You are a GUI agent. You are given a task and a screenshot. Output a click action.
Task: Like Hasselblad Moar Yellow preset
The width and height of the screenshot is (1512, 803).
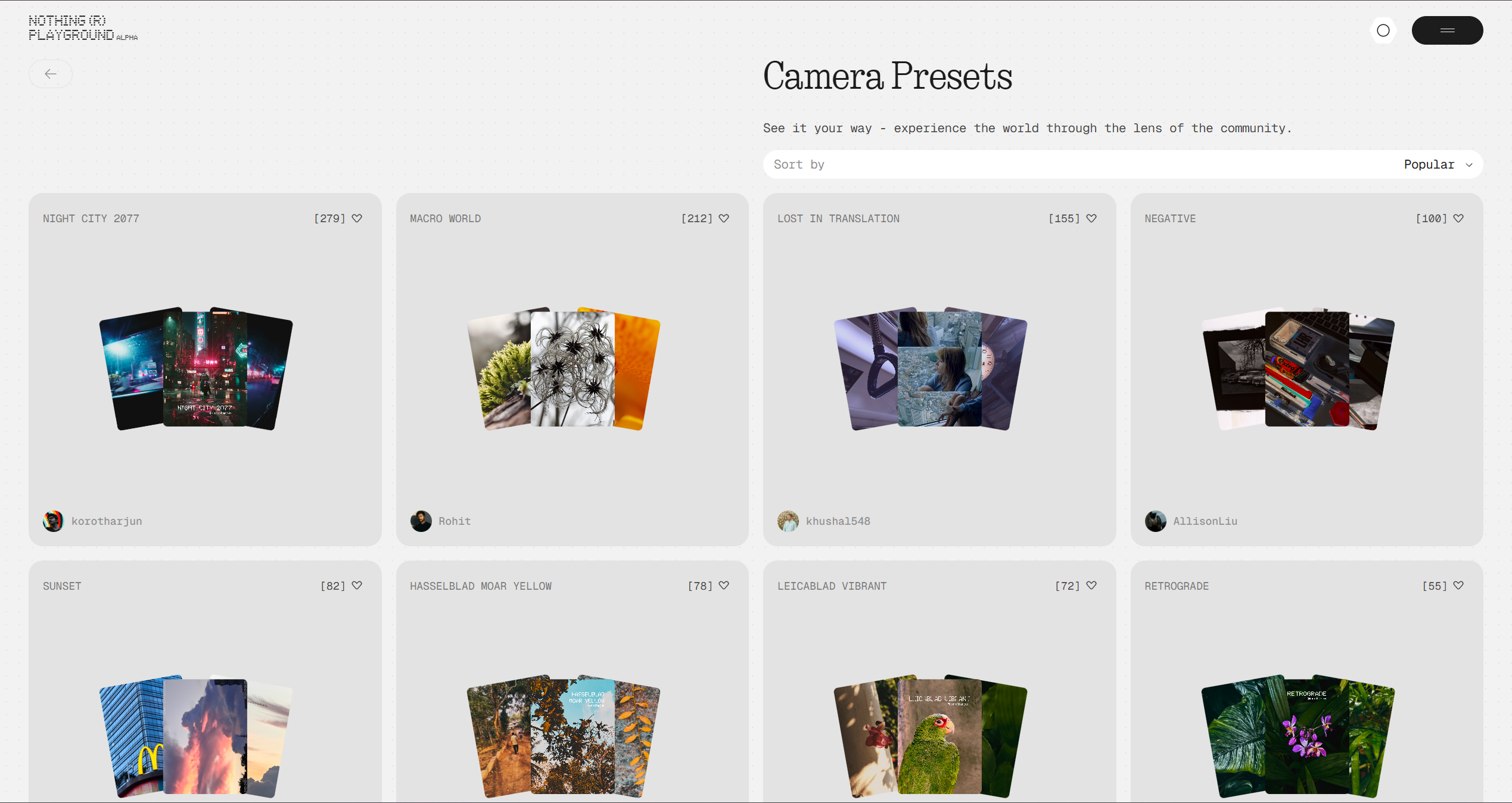pos(724,586)
